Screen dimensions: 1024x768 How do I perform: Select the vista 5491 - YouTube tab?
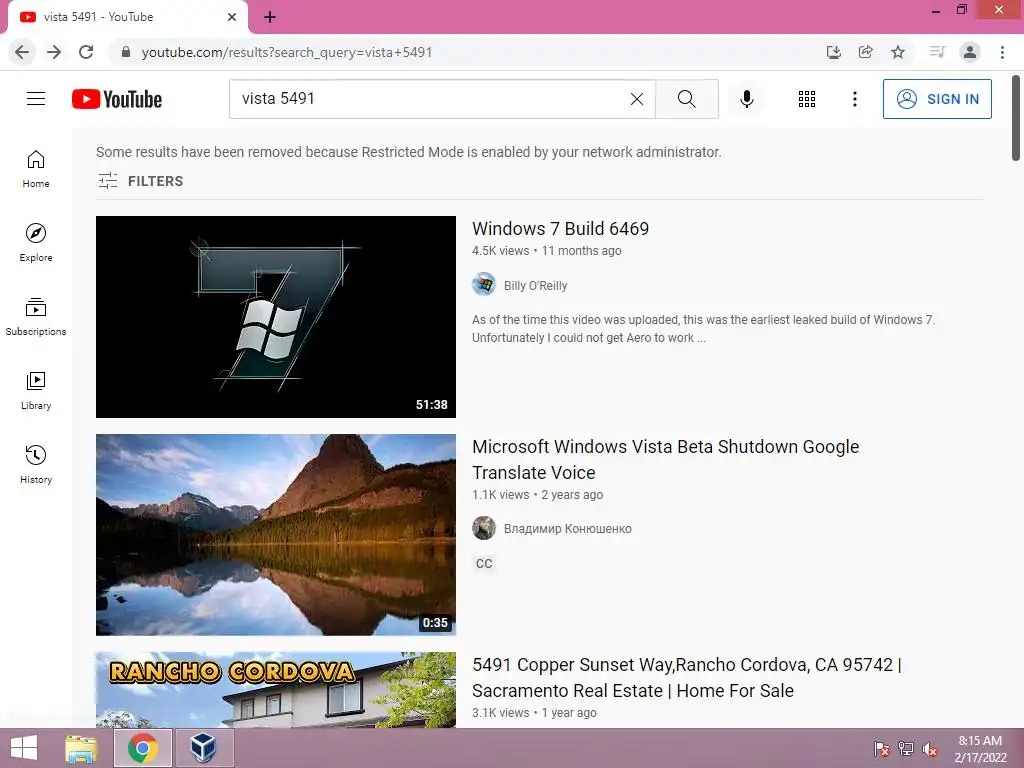pos(127,17)
